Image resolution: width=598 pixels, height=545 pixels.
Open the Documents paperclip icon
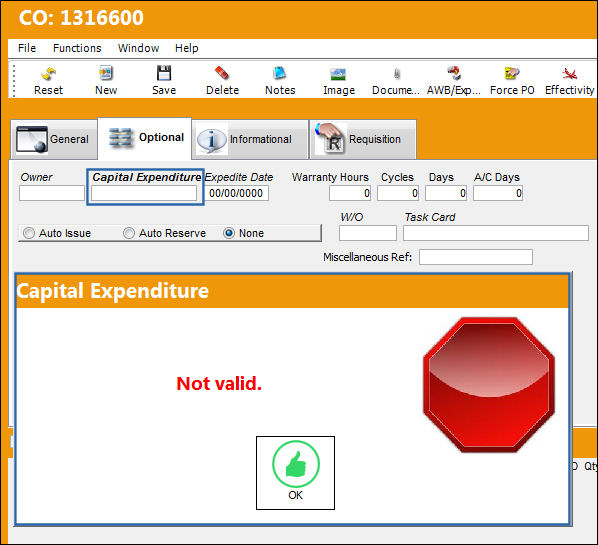pyautogui.click(x=396, y=80)
